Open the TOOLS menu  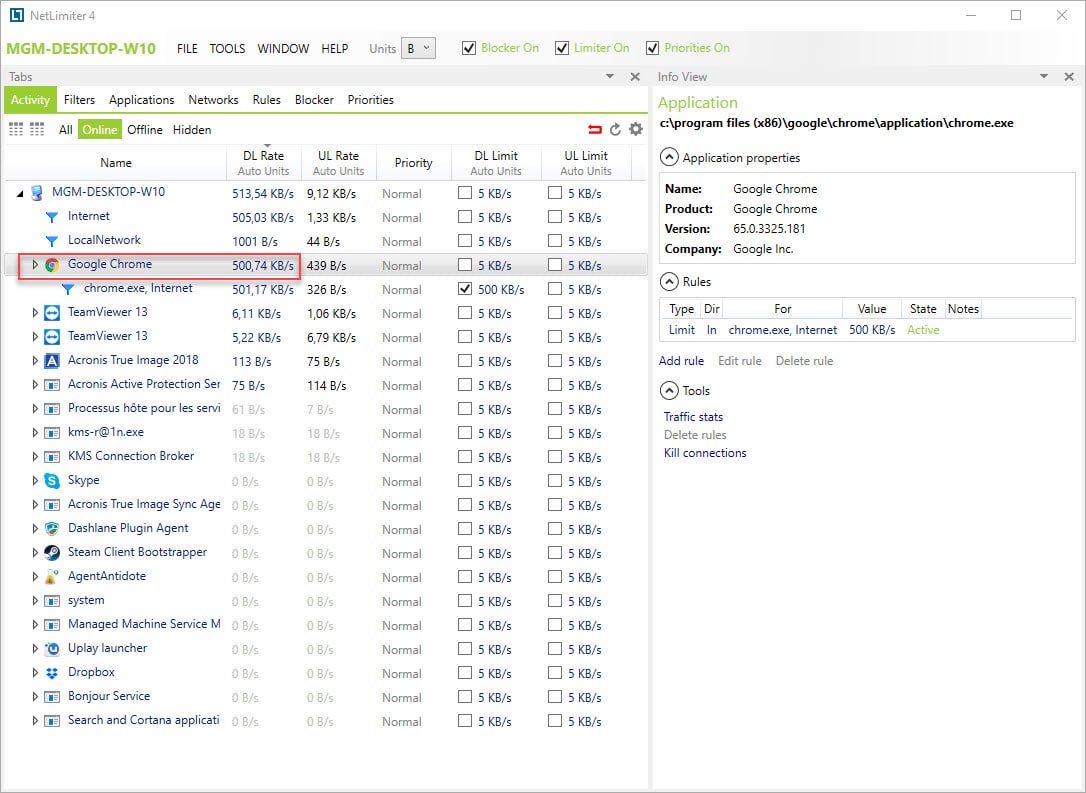pos(227,49)
